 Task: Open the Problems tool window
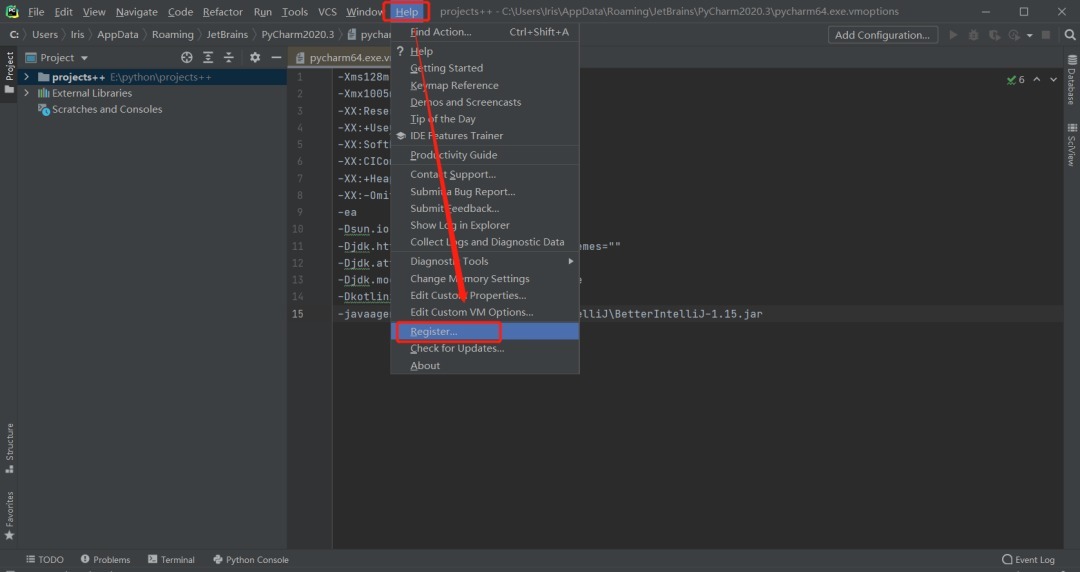[x=105, y=560]
